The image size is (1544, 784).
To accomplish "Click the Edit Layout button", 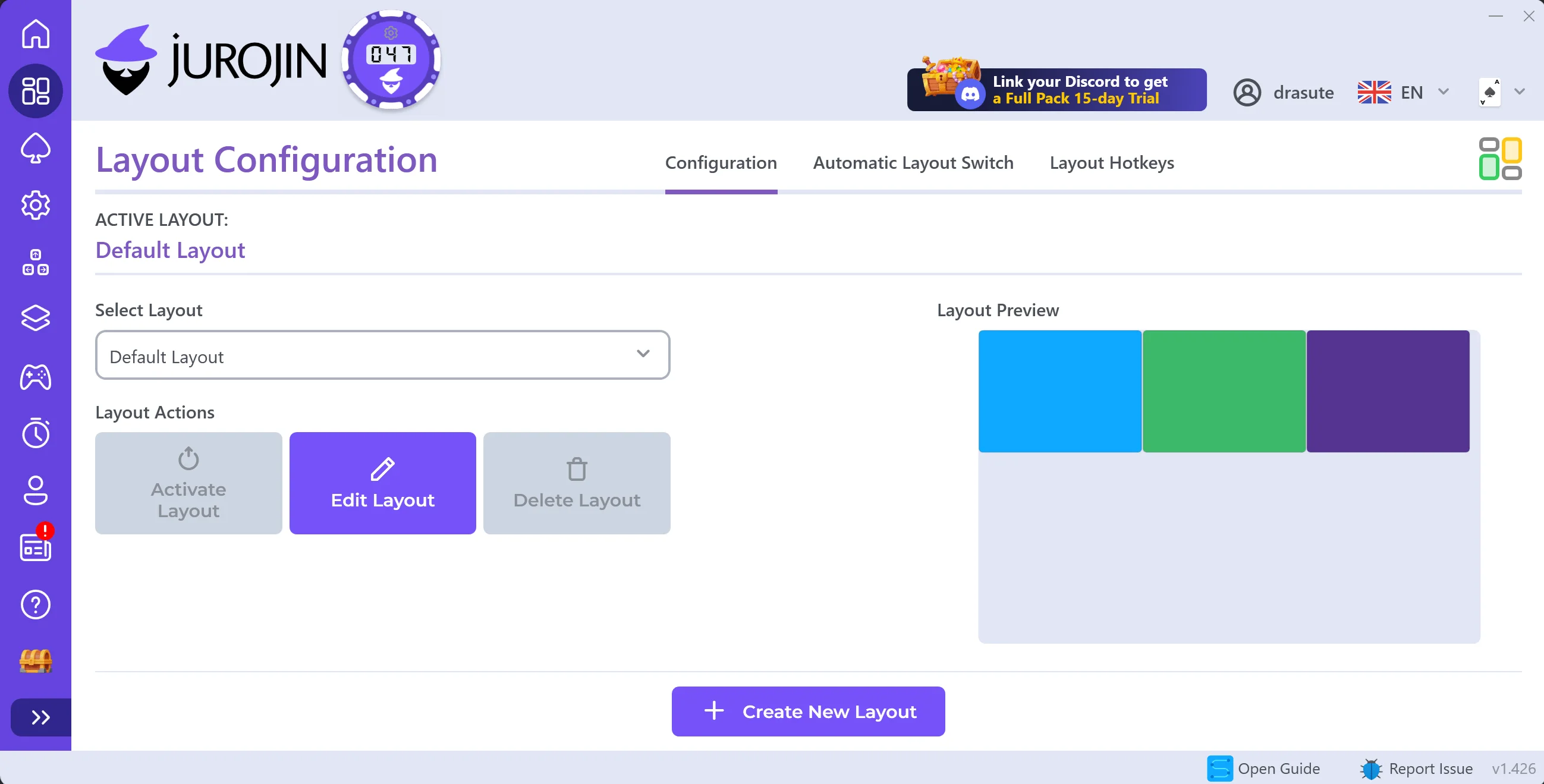I will [x=382, y=483].
